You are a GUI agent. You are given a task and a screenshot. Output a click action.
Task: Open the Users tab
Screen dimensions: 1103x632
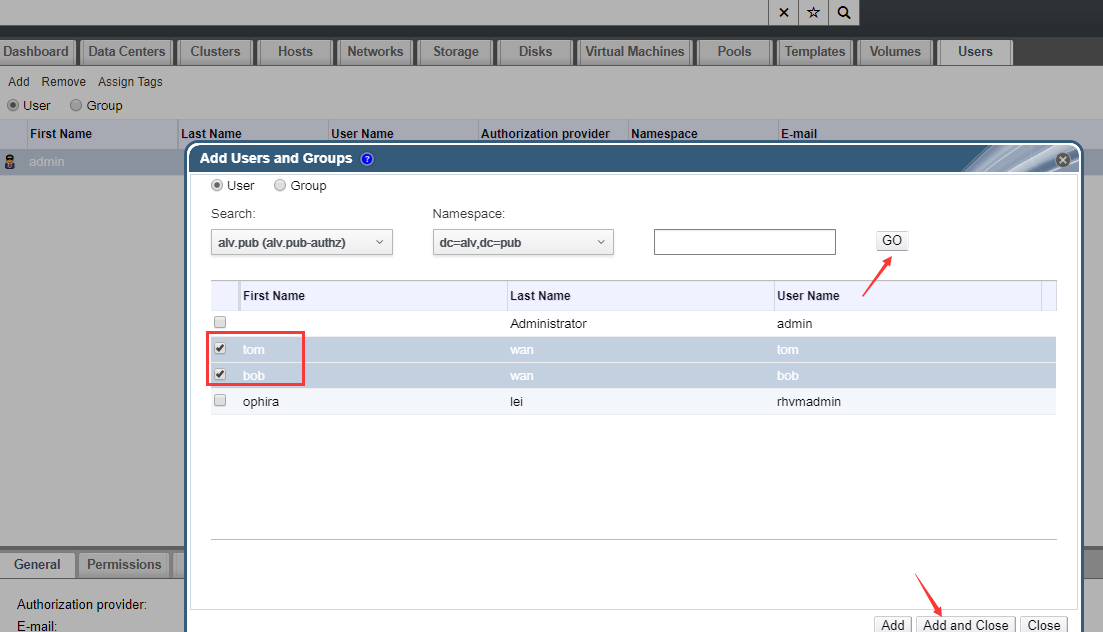coord(976,52)
